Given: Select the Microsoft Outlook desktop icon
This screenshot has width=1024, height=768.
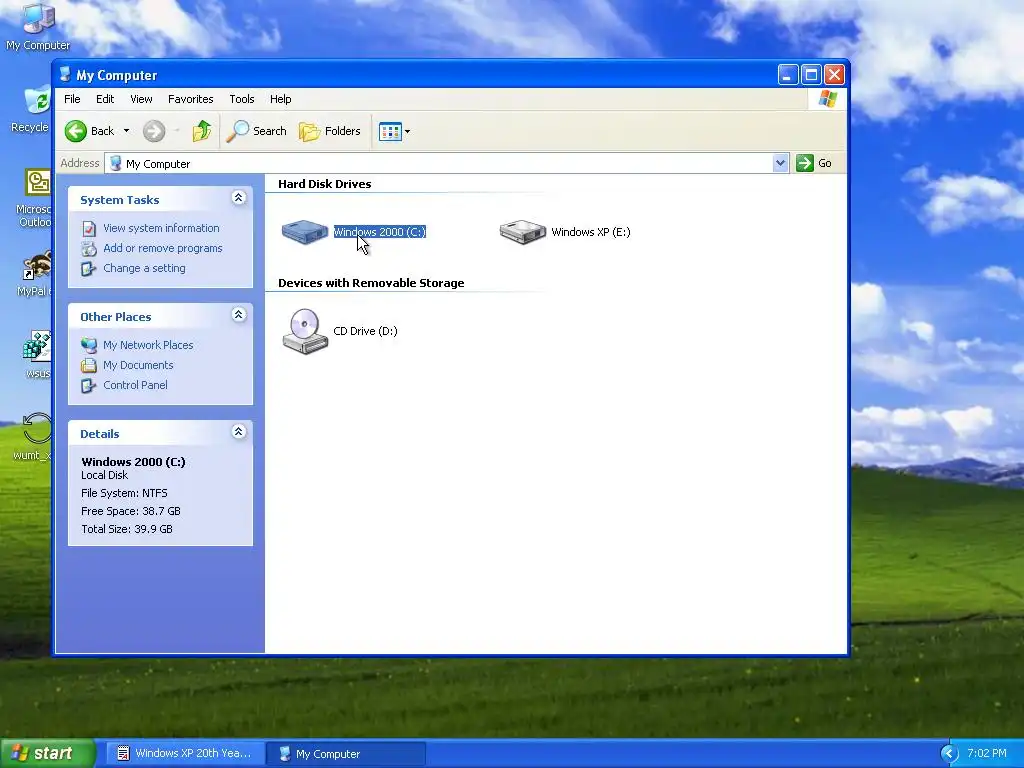Looking at the screenshot, I should pos(34,198).
